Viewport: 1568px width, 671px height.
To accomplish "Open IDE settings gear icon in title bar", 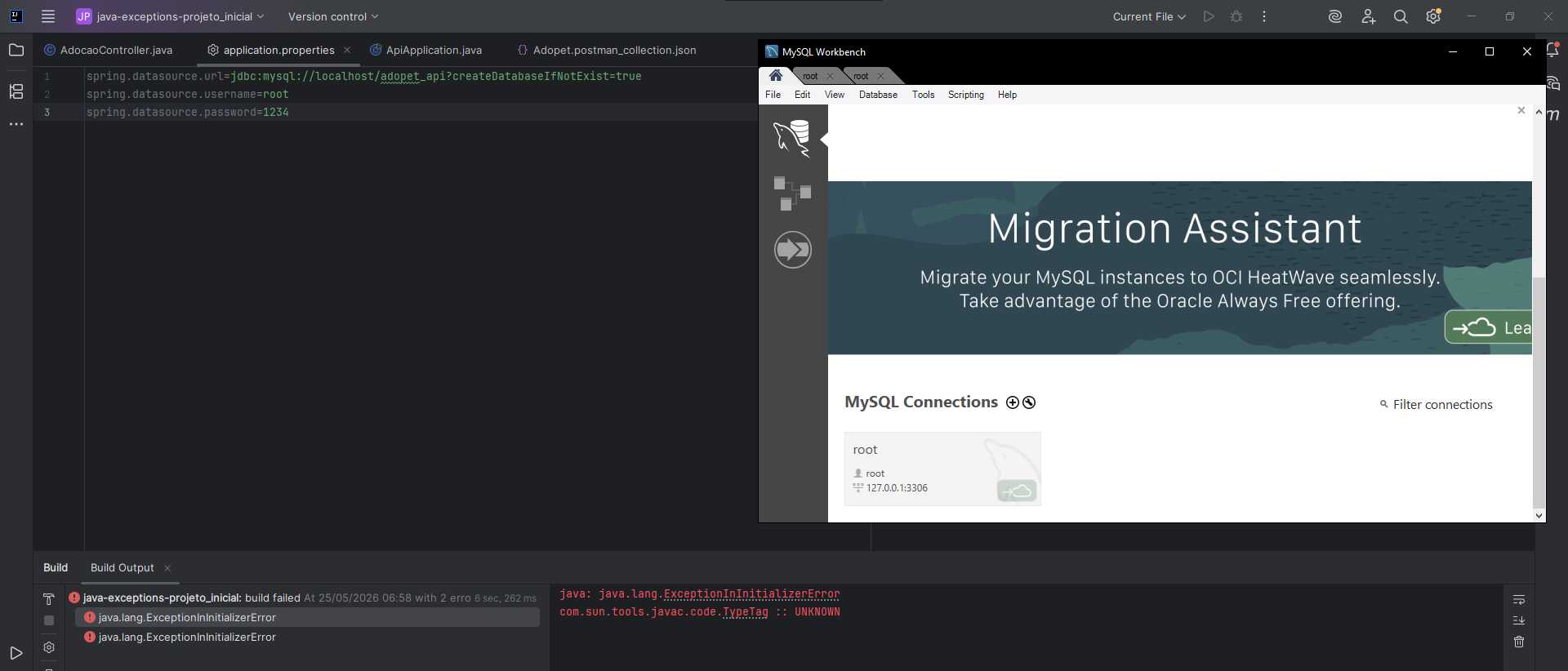I will pyautogui.click(x=1433, y=16).
